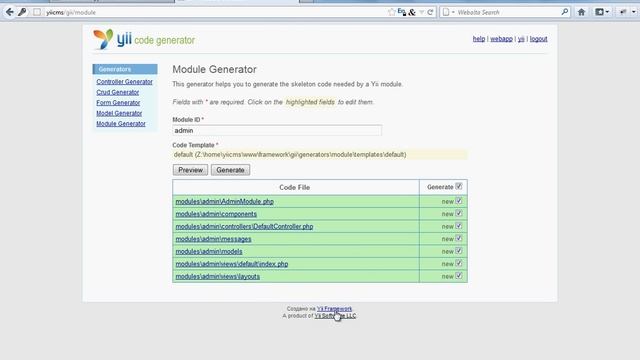
Task: Toggle checkbox for views\default\index.php row
Action: [459, 263]
